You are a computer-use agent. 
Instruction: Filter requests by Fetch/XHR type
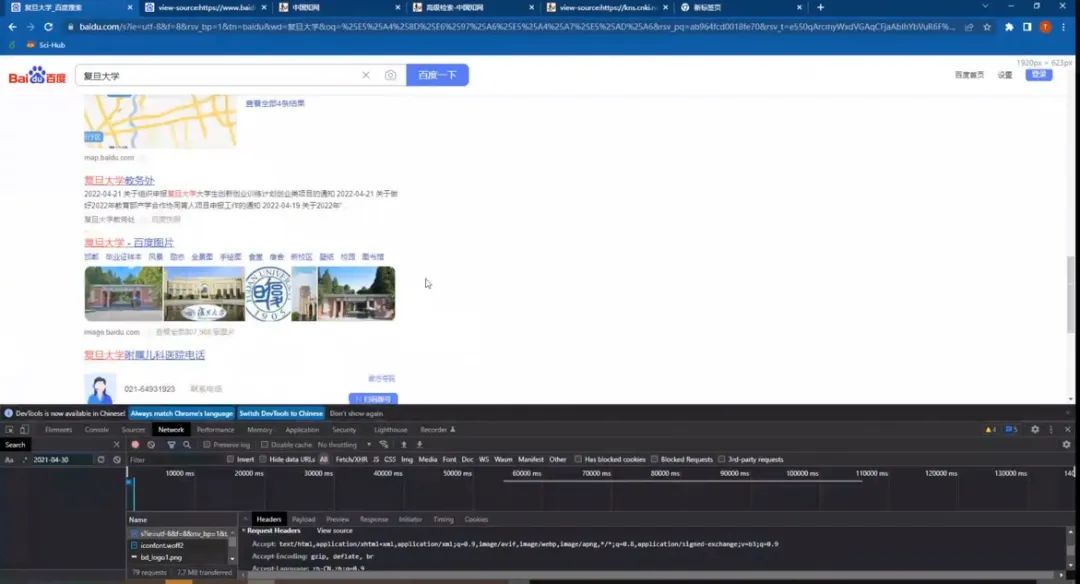[x=351, y=459]
